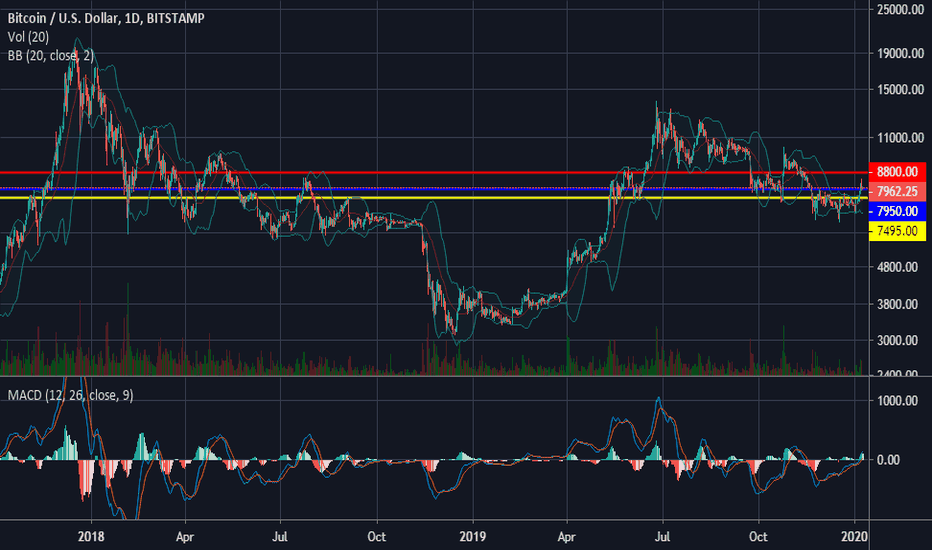Click the 19000.00 price axis value
The height and width of the screenshot is (550, 932).
pyautogui.click(x=900, y=54)
